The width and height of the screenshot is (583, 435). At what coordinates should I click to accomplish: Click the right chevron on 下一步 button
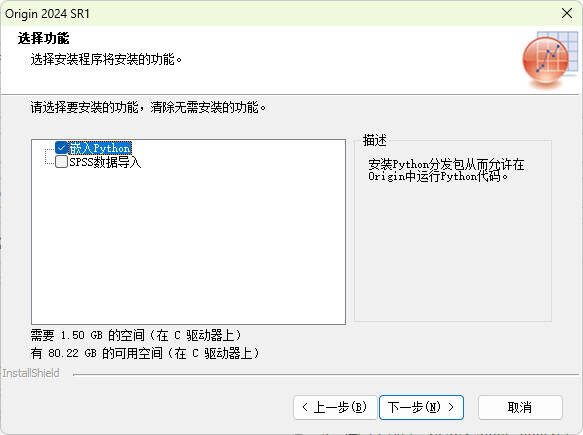[451, 407]
